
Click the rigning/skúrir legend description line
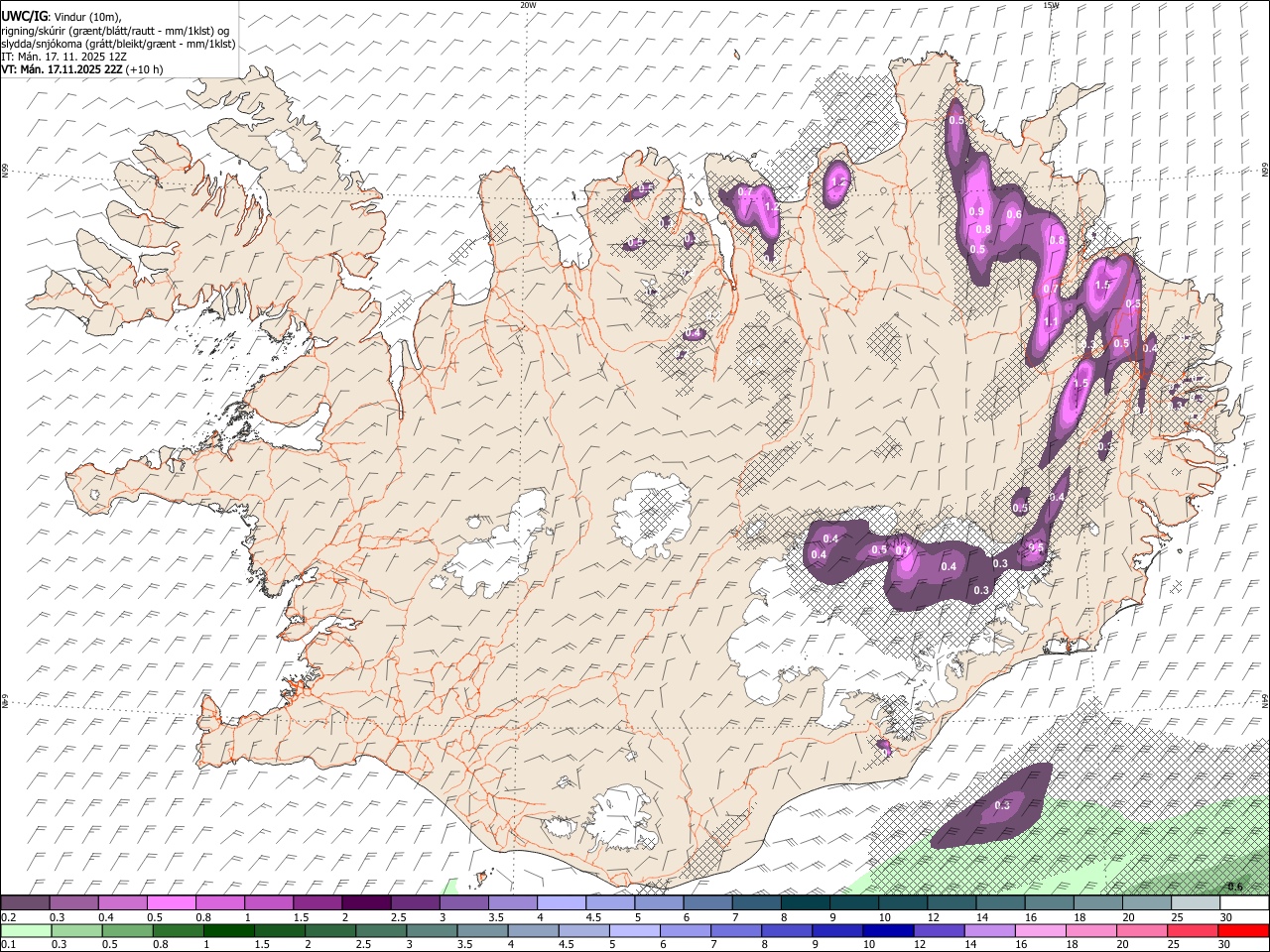116,31
